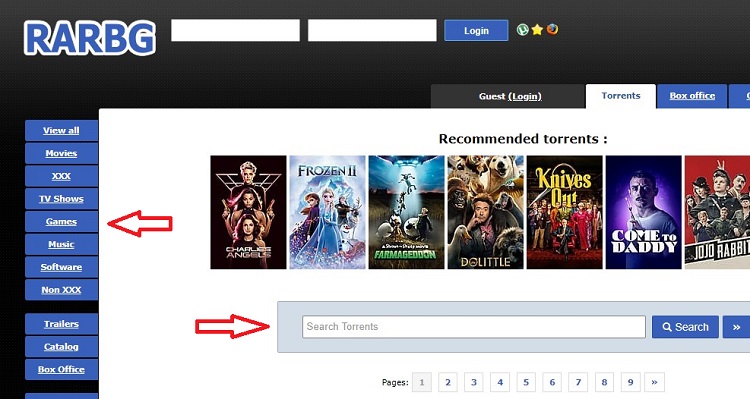This screenshot has height=399, width=750.
Task: Click the Firefox icon in header
Action: pos(552,30)
